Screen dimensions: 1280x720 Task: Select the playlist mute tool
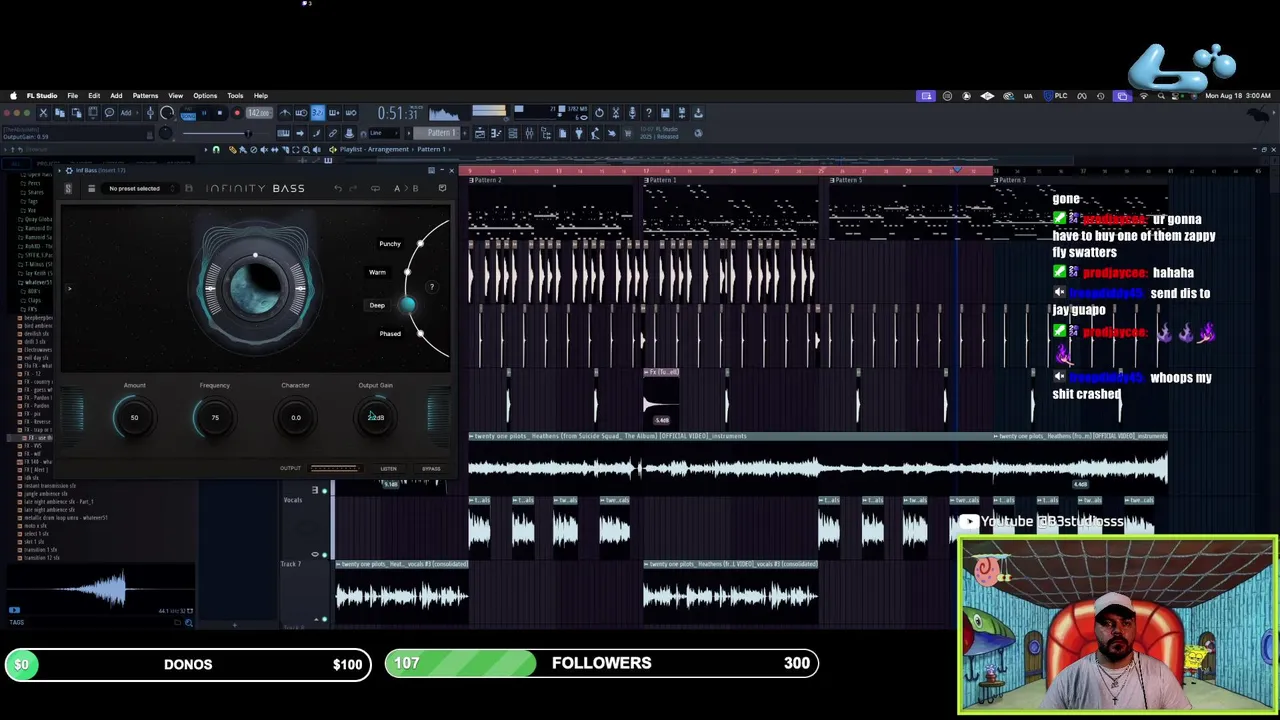pyautogui.click(x=264, y=149)
